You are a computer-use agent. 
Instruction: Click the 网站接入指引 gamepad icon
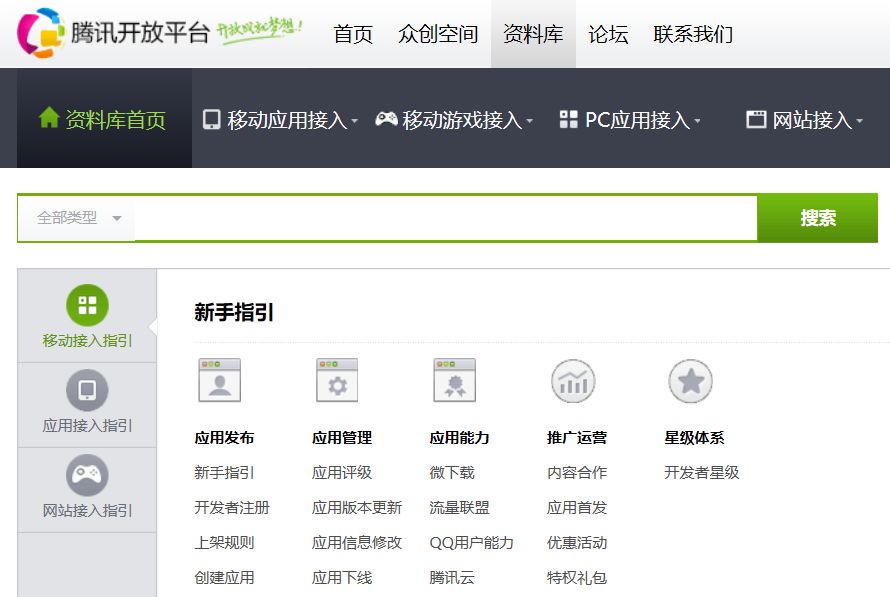[87, 474]
